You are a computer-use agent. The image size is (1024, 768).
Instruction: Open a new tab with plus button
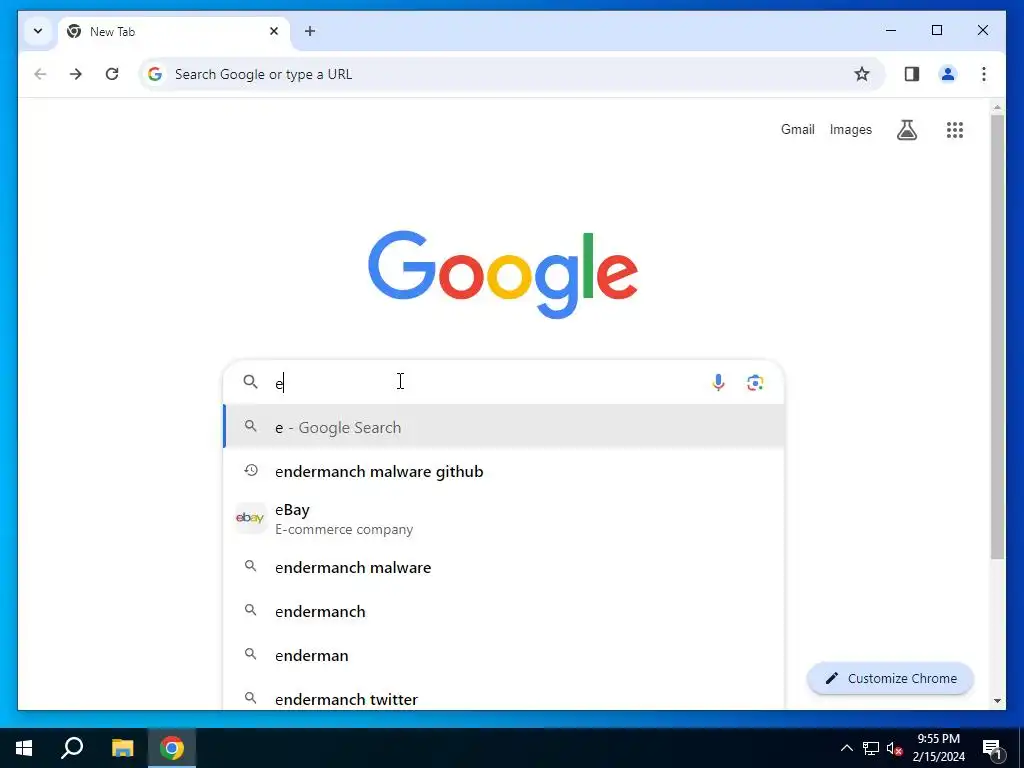310,31
